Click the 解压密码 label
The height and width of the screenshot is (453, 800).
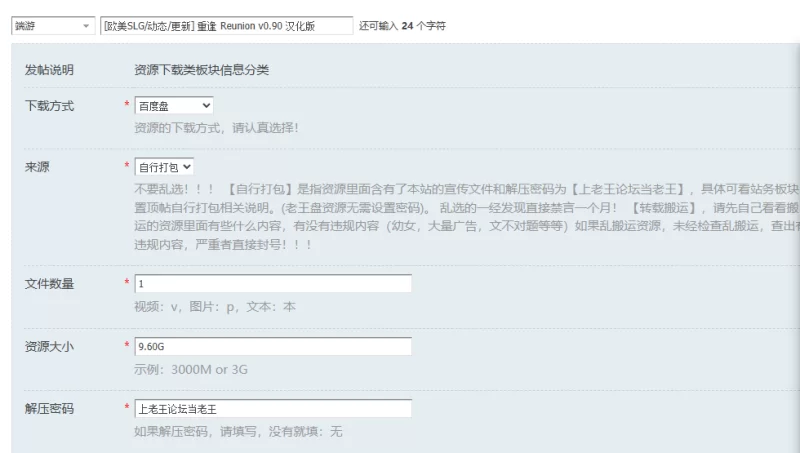pos(49,409)
